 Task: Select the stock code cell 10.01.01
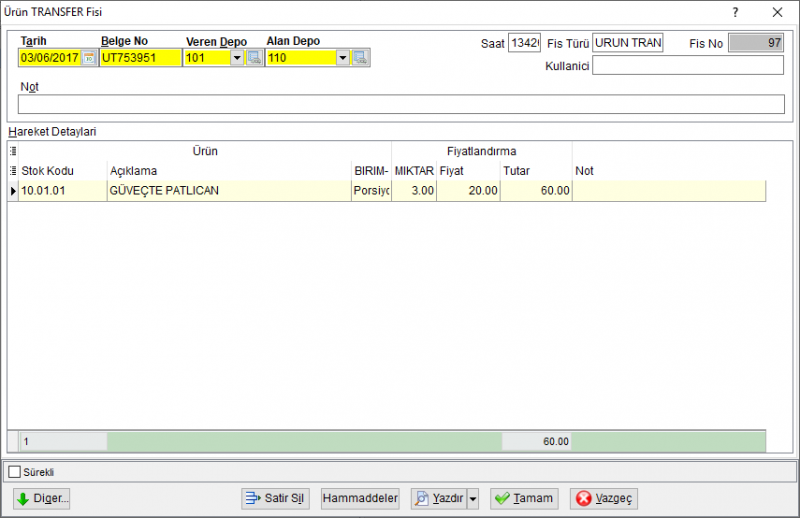[x=63, y=191]
